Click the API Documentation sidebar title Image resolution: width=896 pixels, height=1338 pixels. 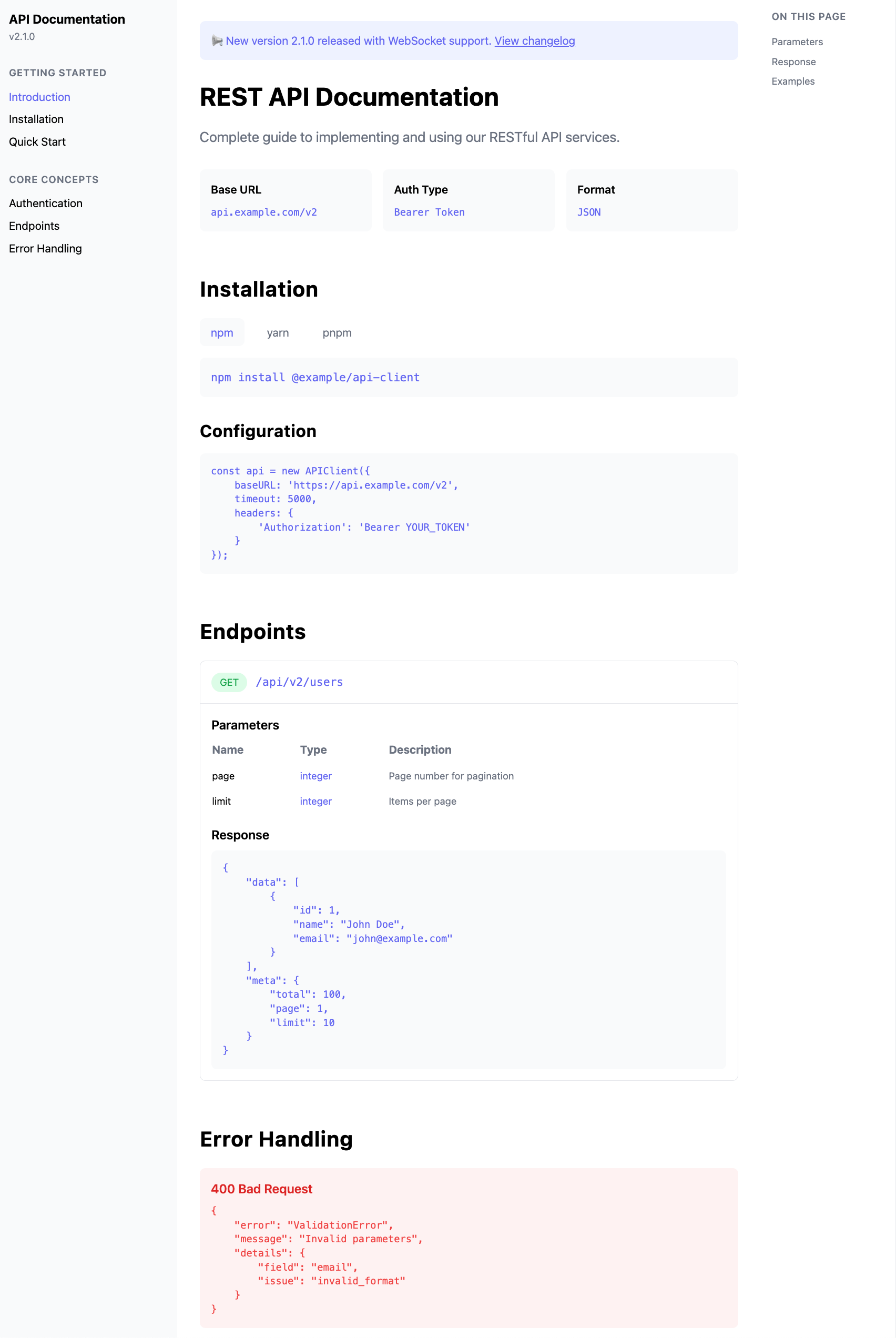pyautogui.click(x=67, y=19)
